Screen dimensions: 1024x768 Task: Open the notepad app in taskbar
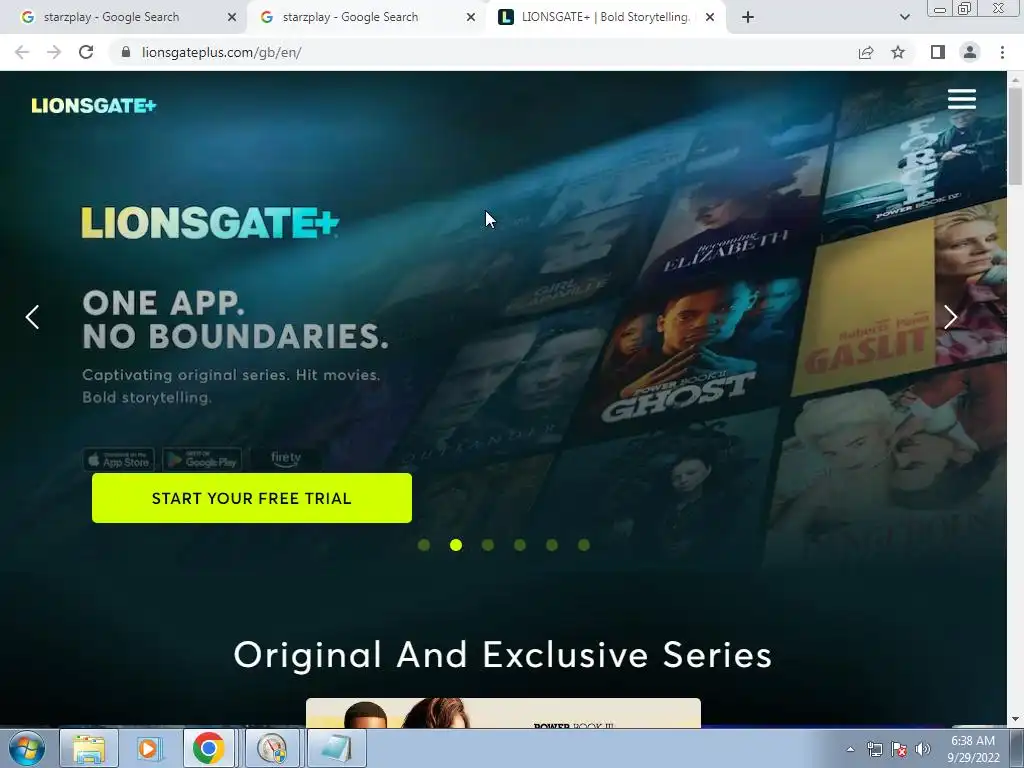[x=337, y=748]
